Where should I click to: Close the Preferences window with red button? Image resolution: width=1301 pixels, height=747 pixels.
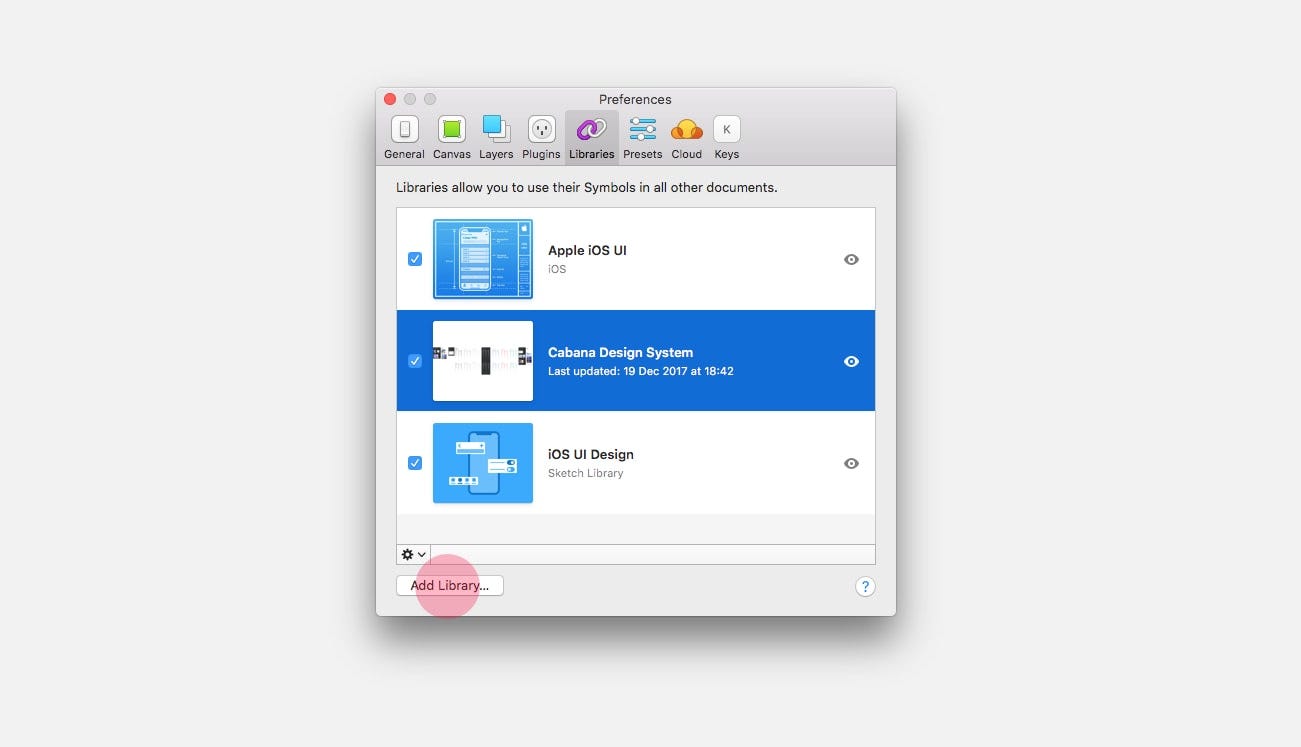click(390, 99)
